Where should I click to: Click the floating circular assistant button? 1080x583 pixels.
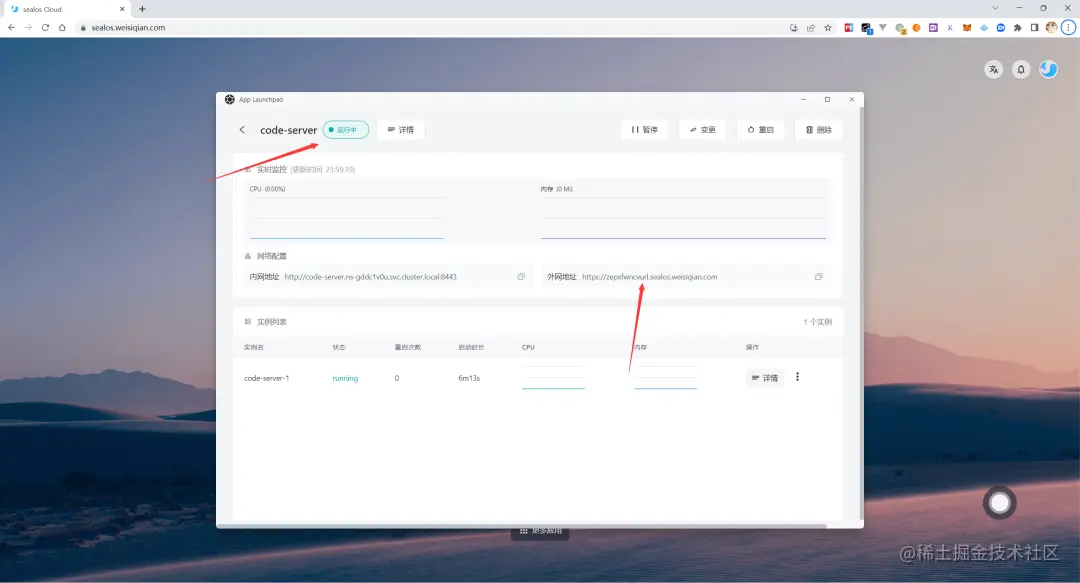pos(999,503)
